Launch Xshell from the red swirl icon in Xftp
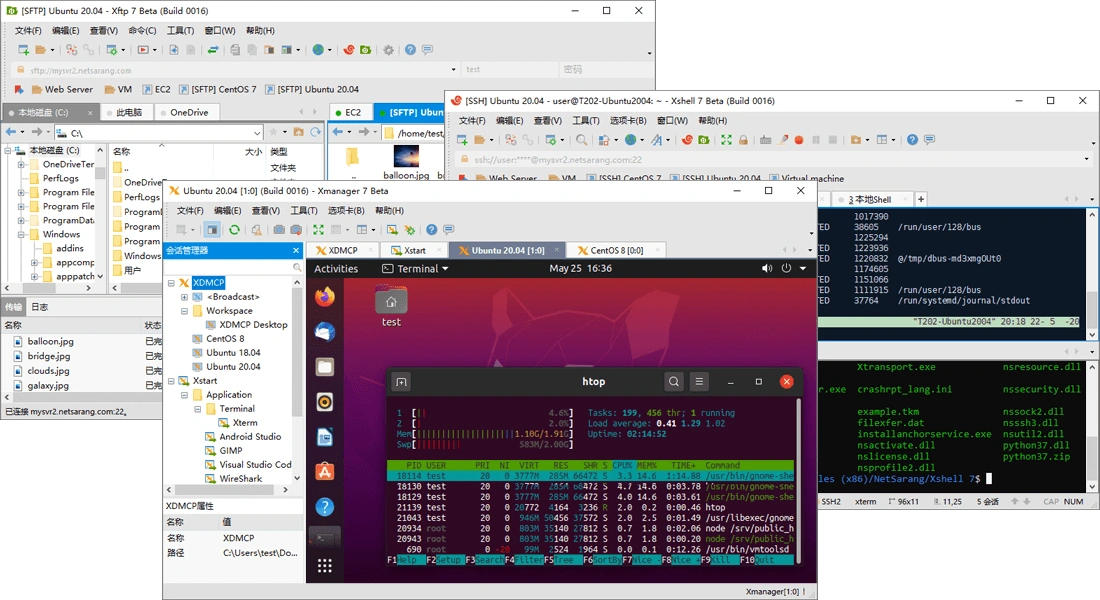The height and width of the screenshot is (600, 1100). (349, 50)
